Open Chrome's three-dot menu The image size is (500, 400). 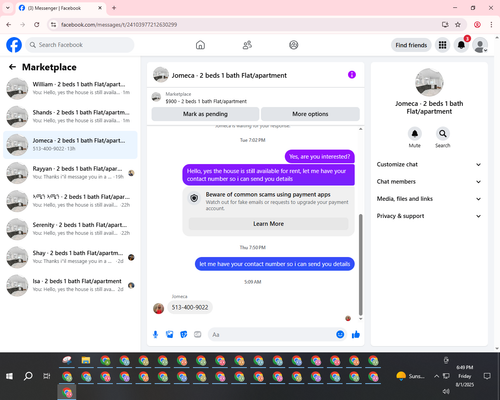[x=491, y=25]
